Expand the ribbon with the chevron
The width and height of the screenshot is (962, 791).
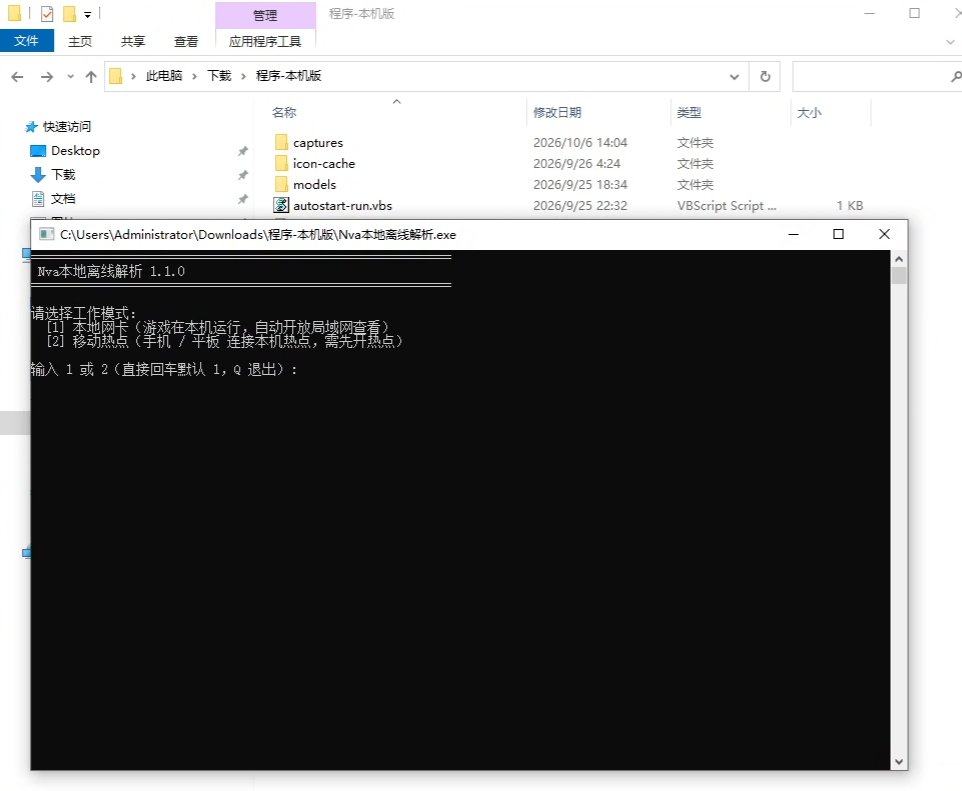(950, 42)
